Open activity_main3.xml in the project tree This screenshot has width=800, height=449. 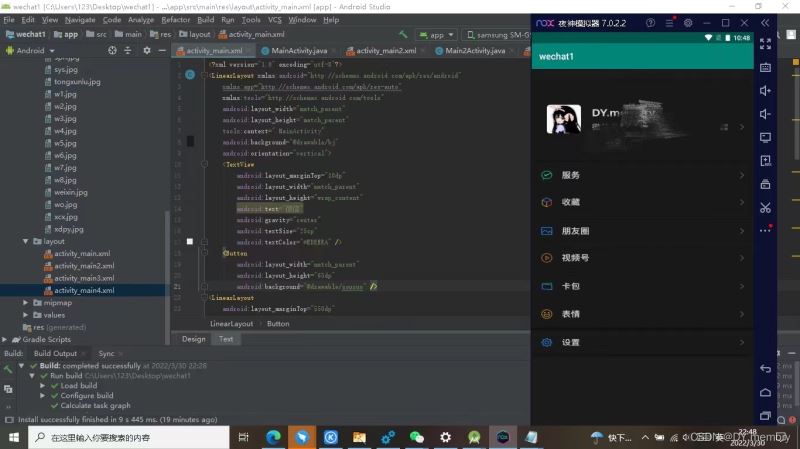pos(84,278)
